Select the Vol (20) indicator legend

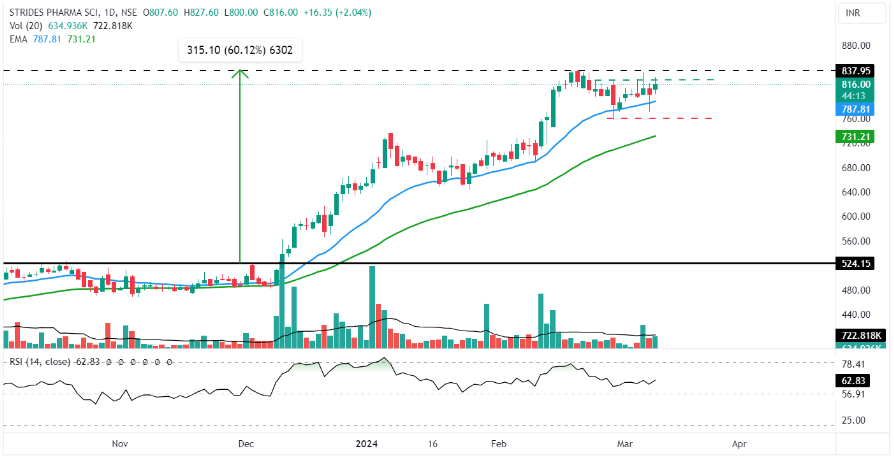coord(26,26)
